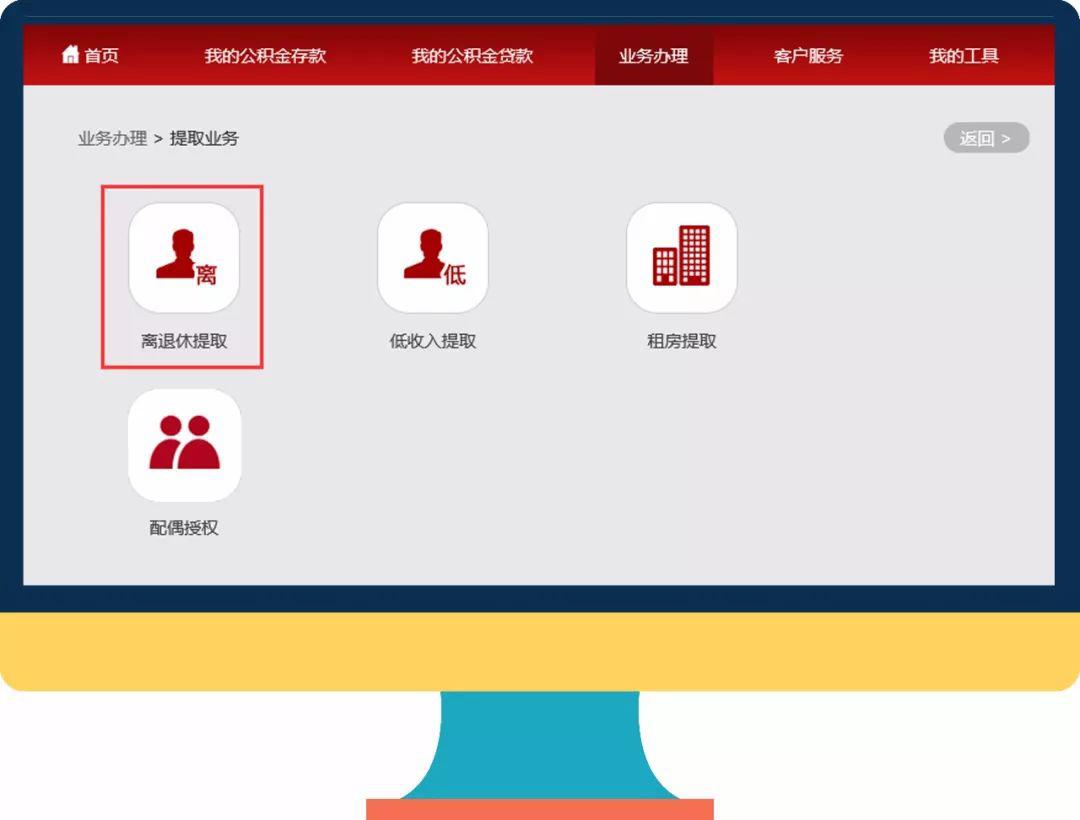
Task: Open the 租房提取 building icon
Action: click(x=681, y=258)
